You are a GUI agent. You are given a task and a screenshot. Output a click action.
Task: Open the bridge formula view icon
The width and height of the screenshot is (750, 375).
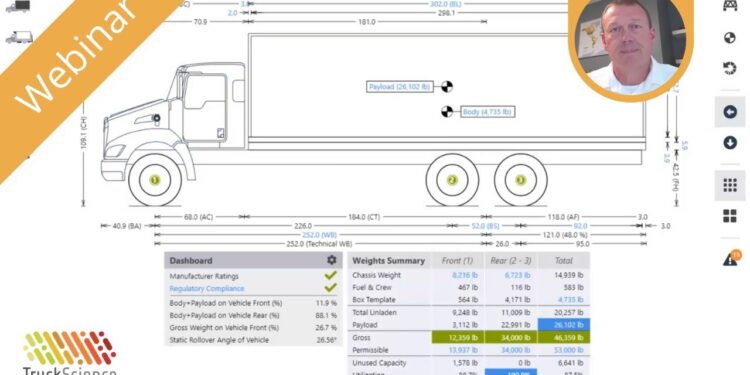pos(729,5)
